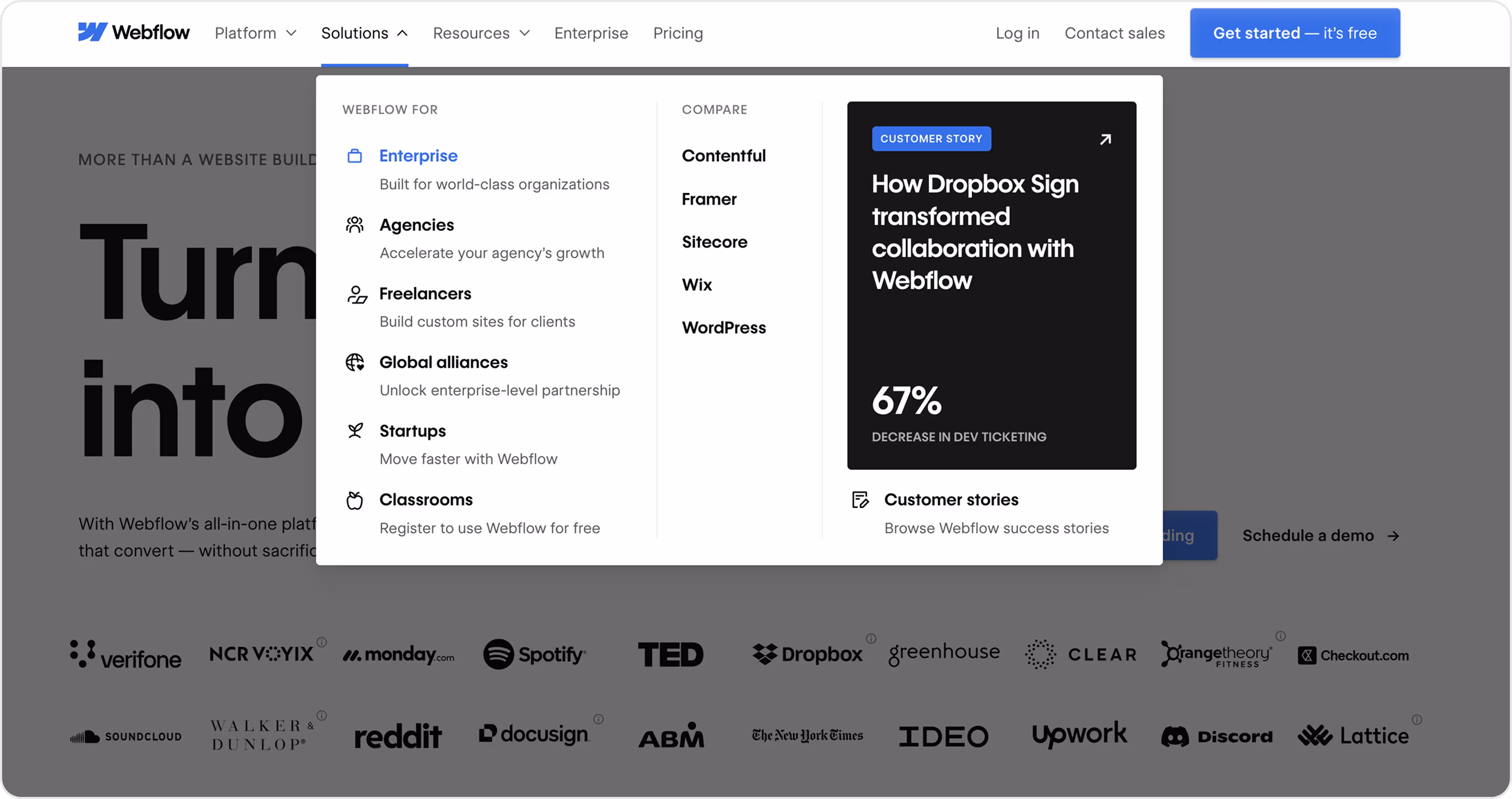
Task: Click the info icon beside Docusign logo
Action: [x=598, y=719]
